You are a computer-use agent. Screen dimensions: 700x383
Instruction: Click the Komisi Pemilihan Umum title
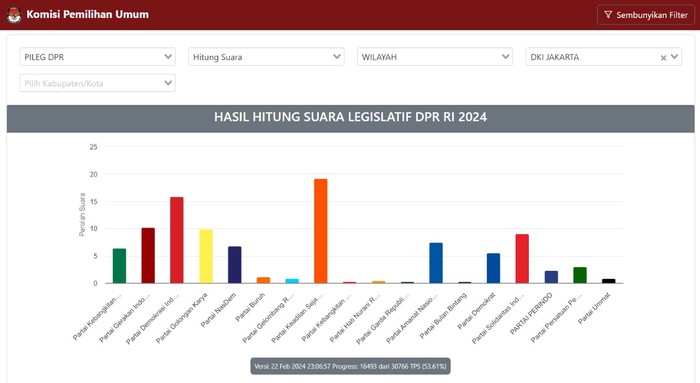(x=88, y=14)
